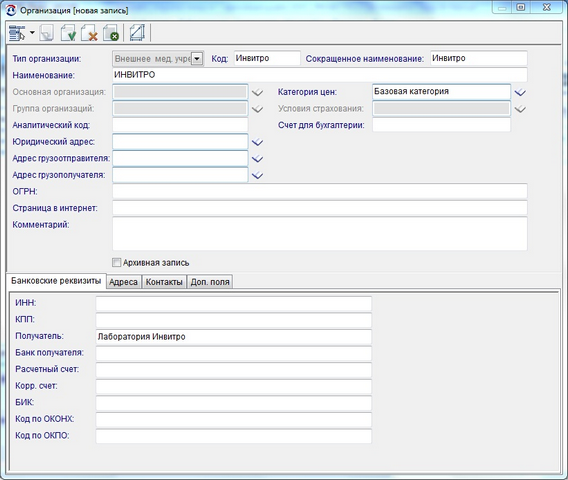Click the БИК input field
Screen dimensions: 568x480
(234, 403)
